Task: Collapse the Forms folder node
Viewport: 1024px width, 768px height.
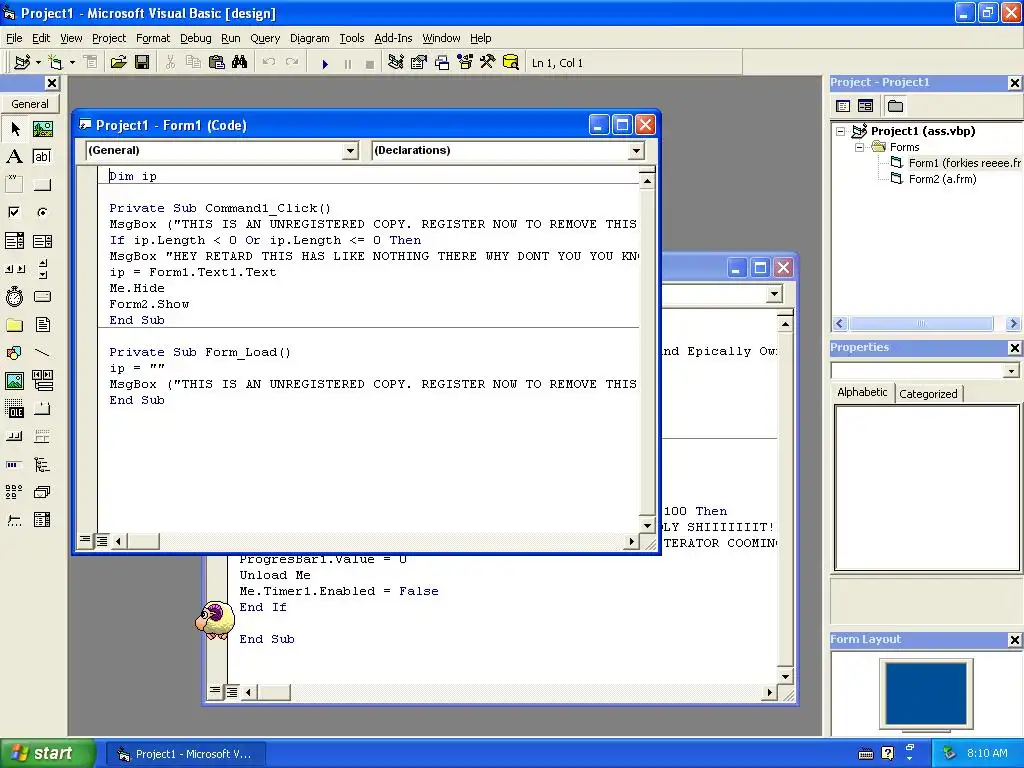Action: pos(859,148)
